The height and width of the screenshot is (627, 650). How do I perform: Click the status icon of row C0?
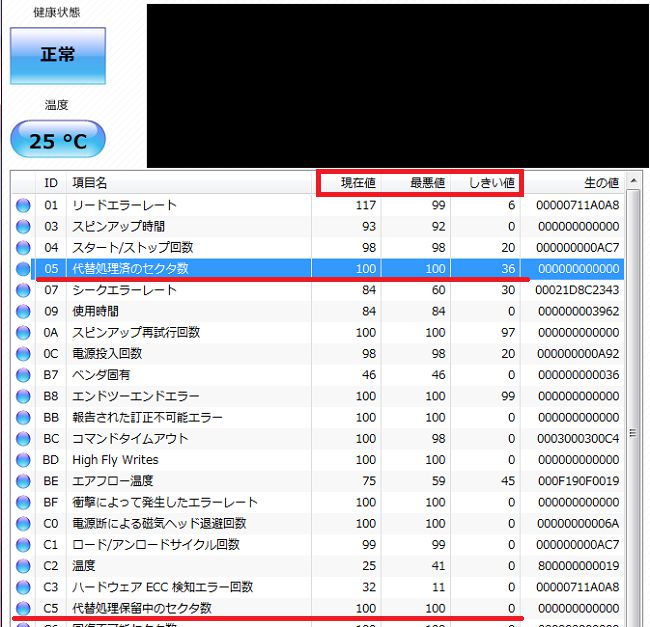[x=23, y=523]
